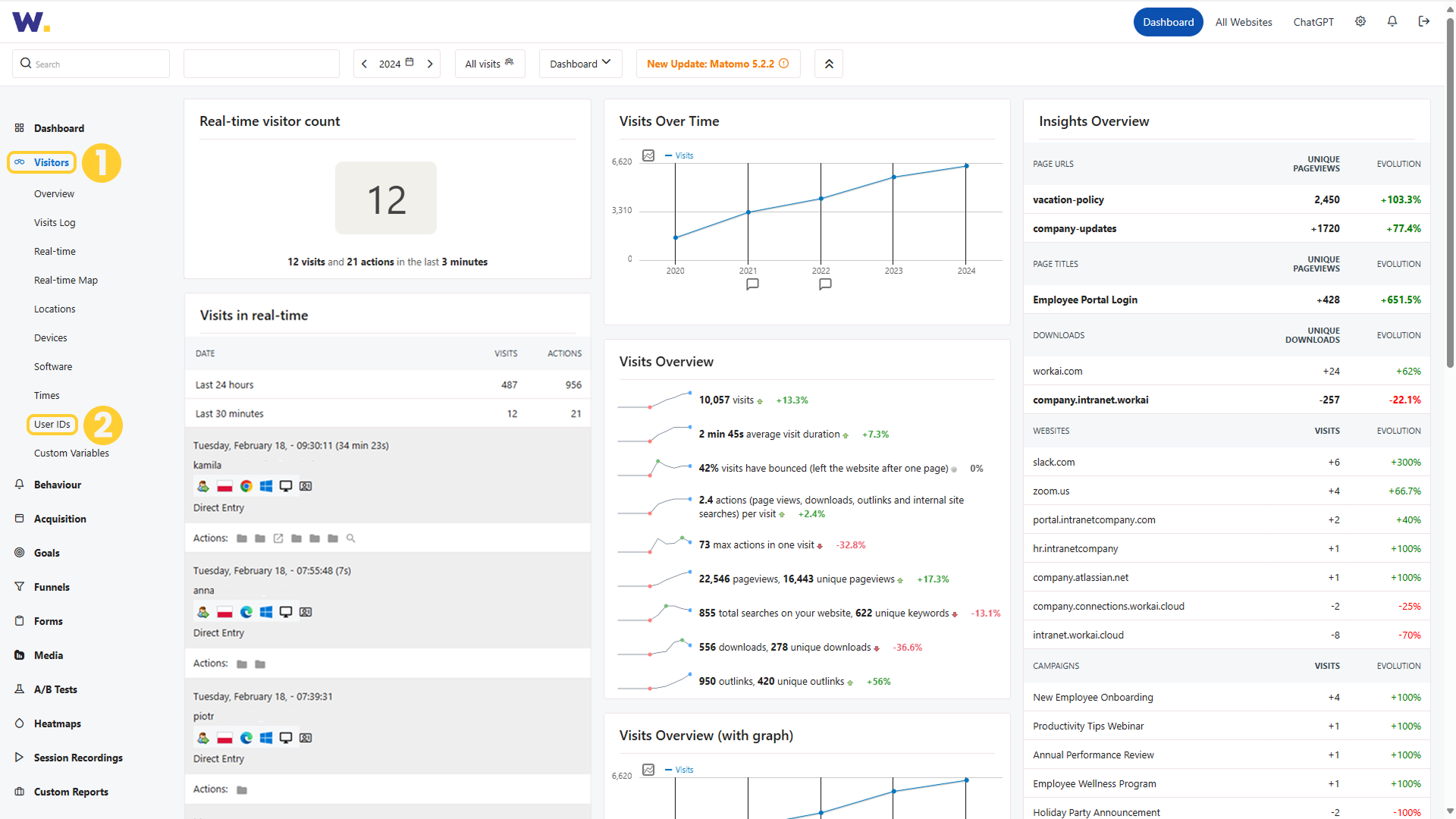Expand the Media section in the sidebar

pyautogui.click(x=48, y=655)
